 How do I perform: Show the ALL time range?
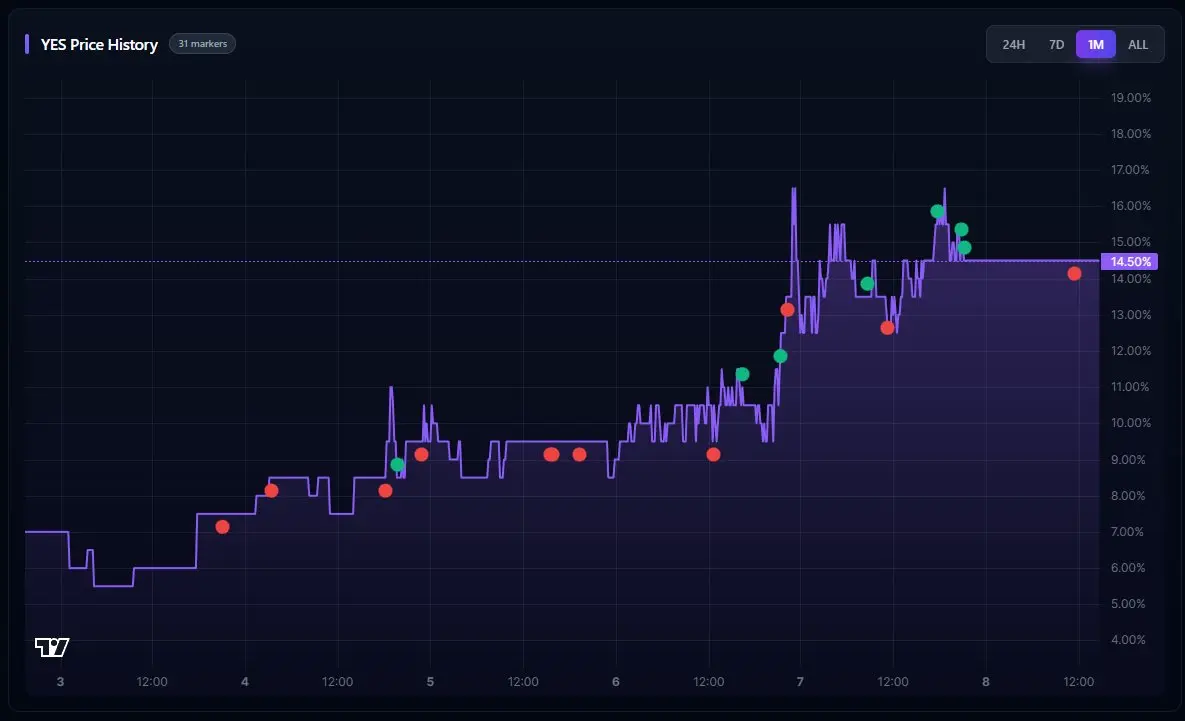[1137, 45]
